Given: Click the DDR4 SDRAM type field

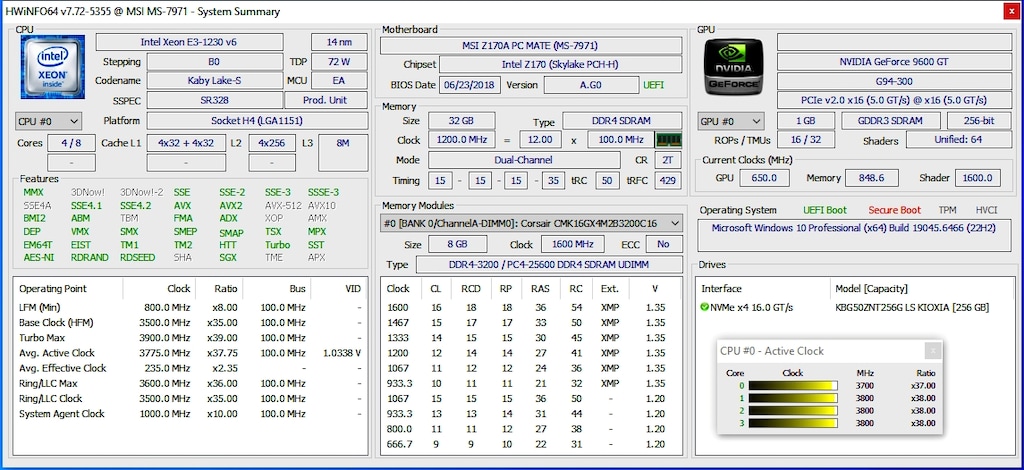Looking at the screenshot, I should click(622, 121).
